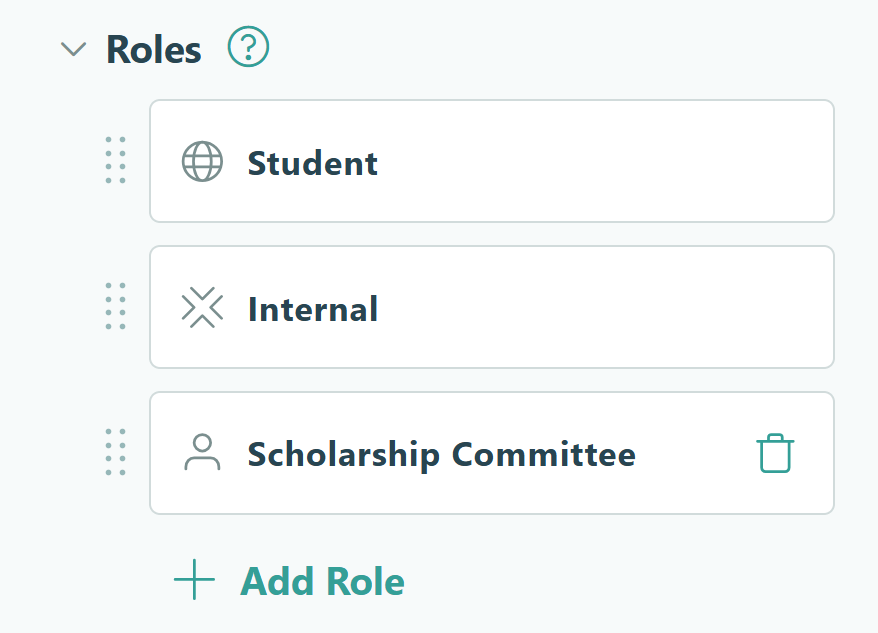Delete the Scholarship Committee role via trash icon
The image size is (878, 633).
pyautogui.click(x=775, y=452)
